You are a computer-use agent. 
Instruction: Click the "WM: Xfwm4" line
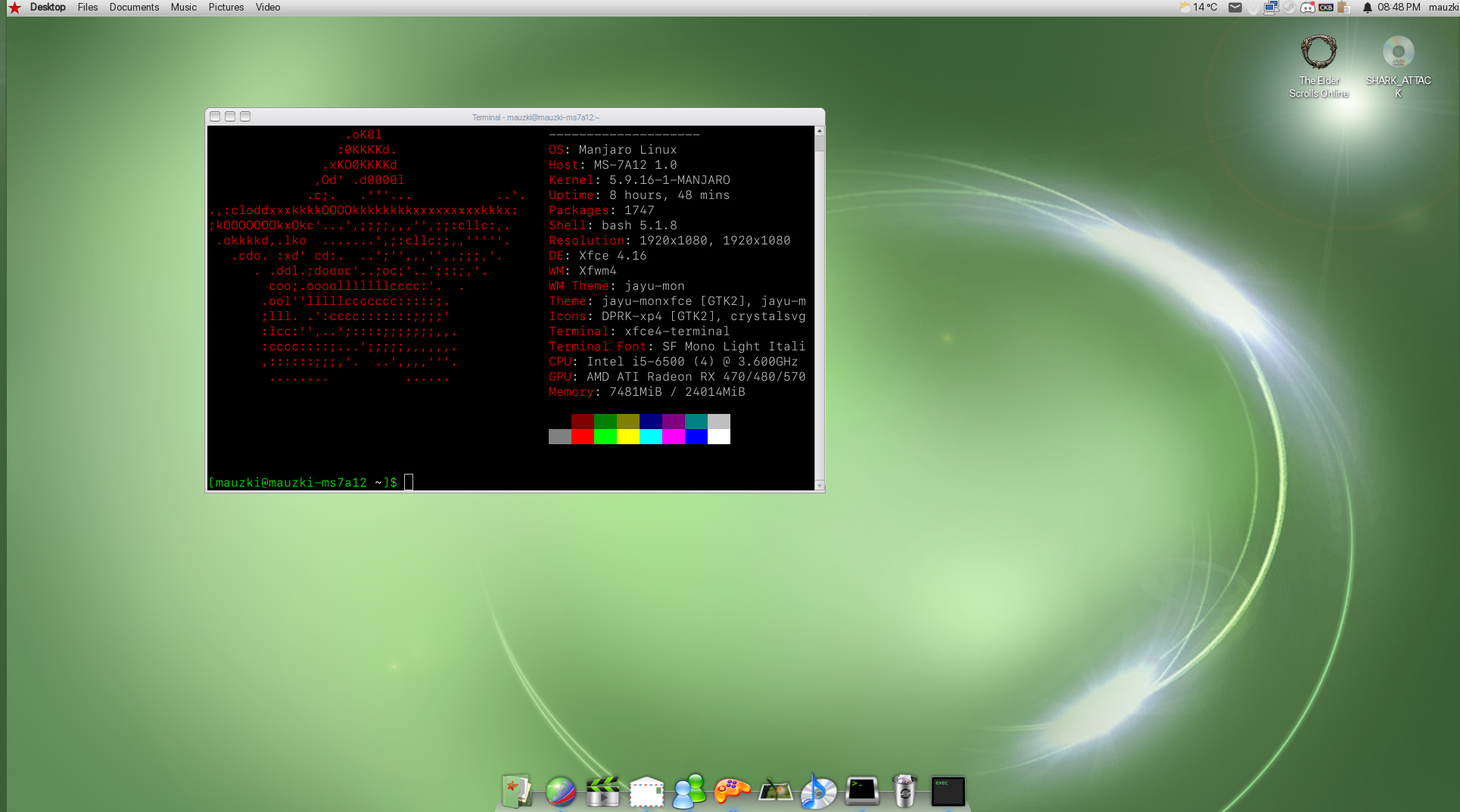[583, 271]
